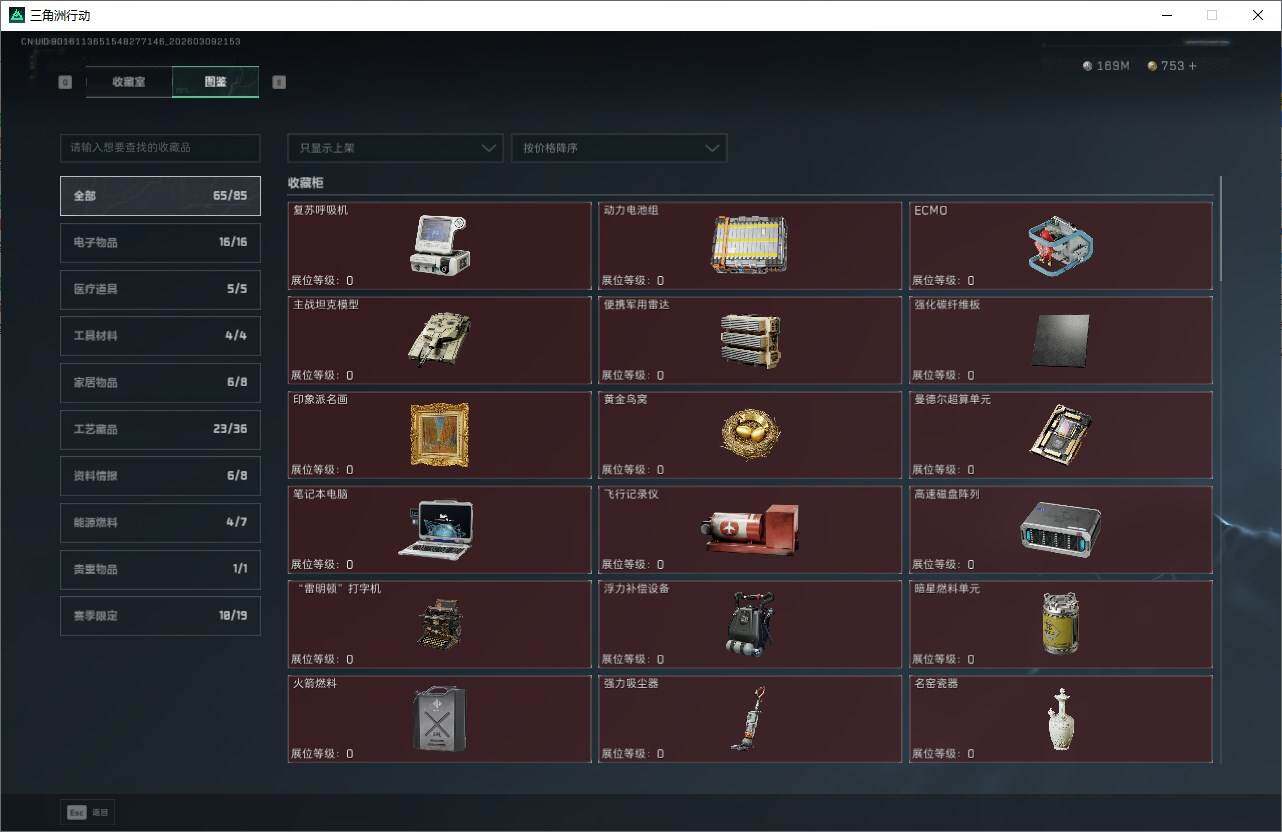Click the silver coin currency icon showing 169M
Image resolution: width=1282 pixels, height=832 pixels.
[x=1086, y=66]
